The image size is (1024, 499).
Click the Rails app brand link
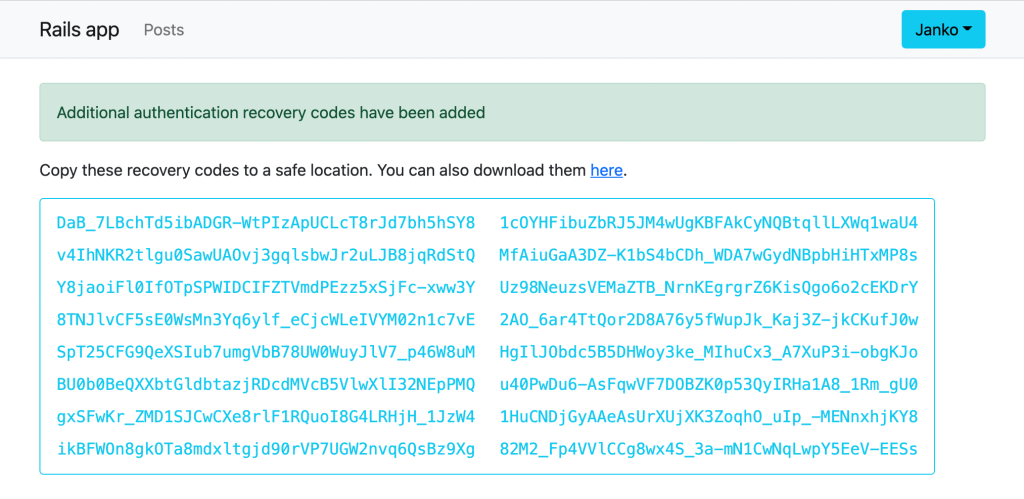[79, 30]
